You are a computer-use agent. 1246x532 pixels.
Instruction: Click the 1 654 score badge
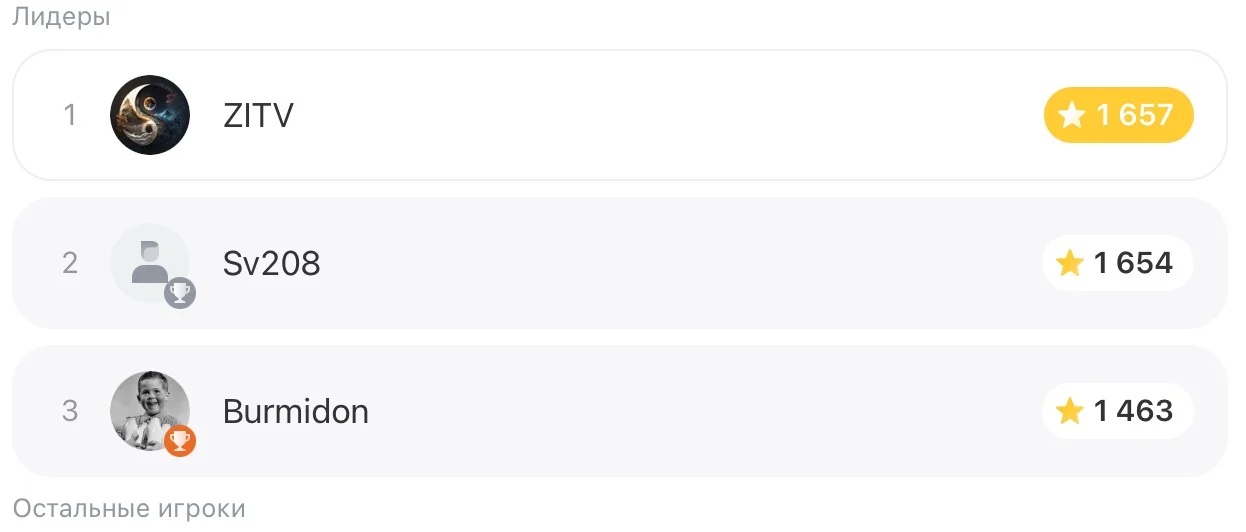(1118, 263)
